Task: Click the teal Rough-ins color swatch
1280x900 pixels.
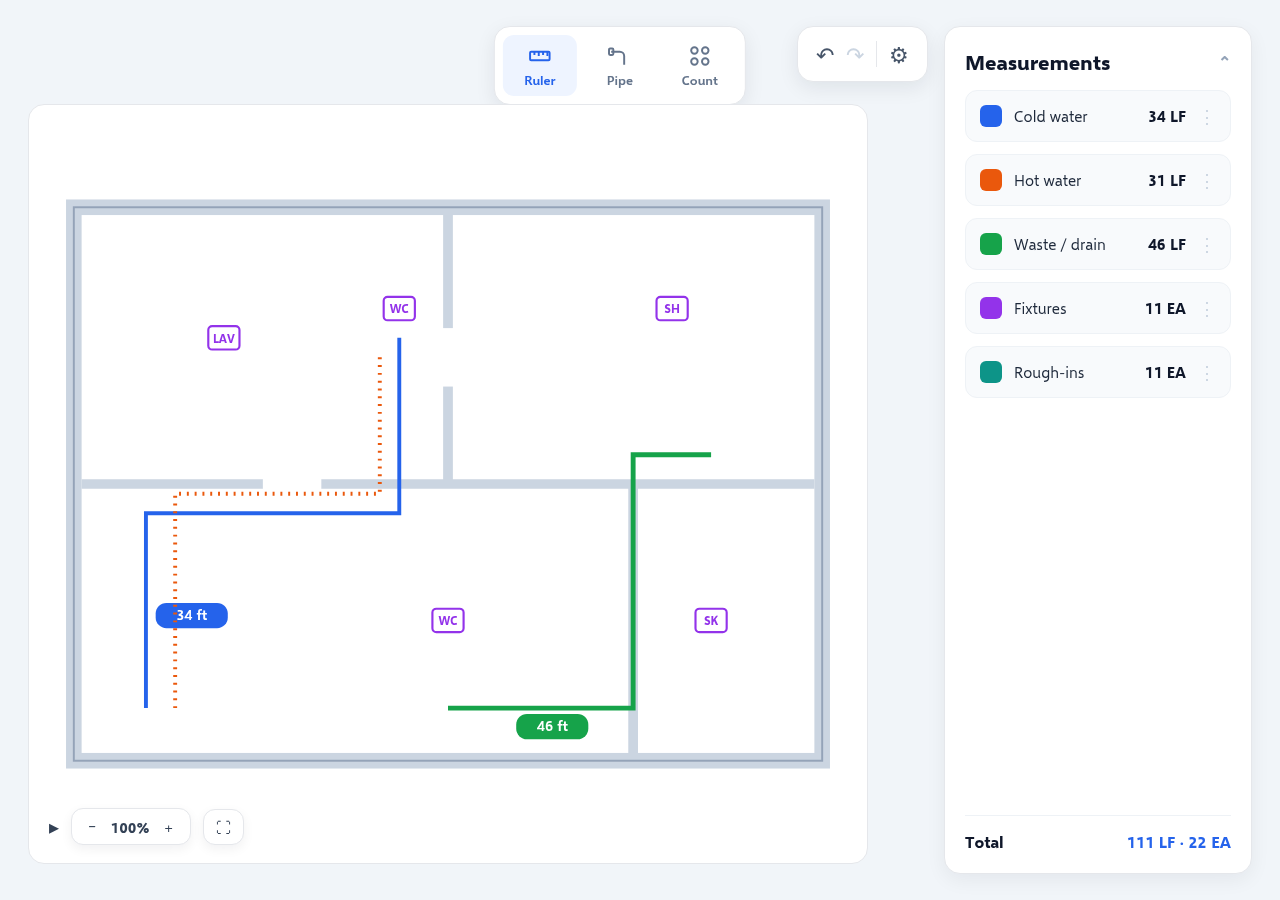Action: 991,372
